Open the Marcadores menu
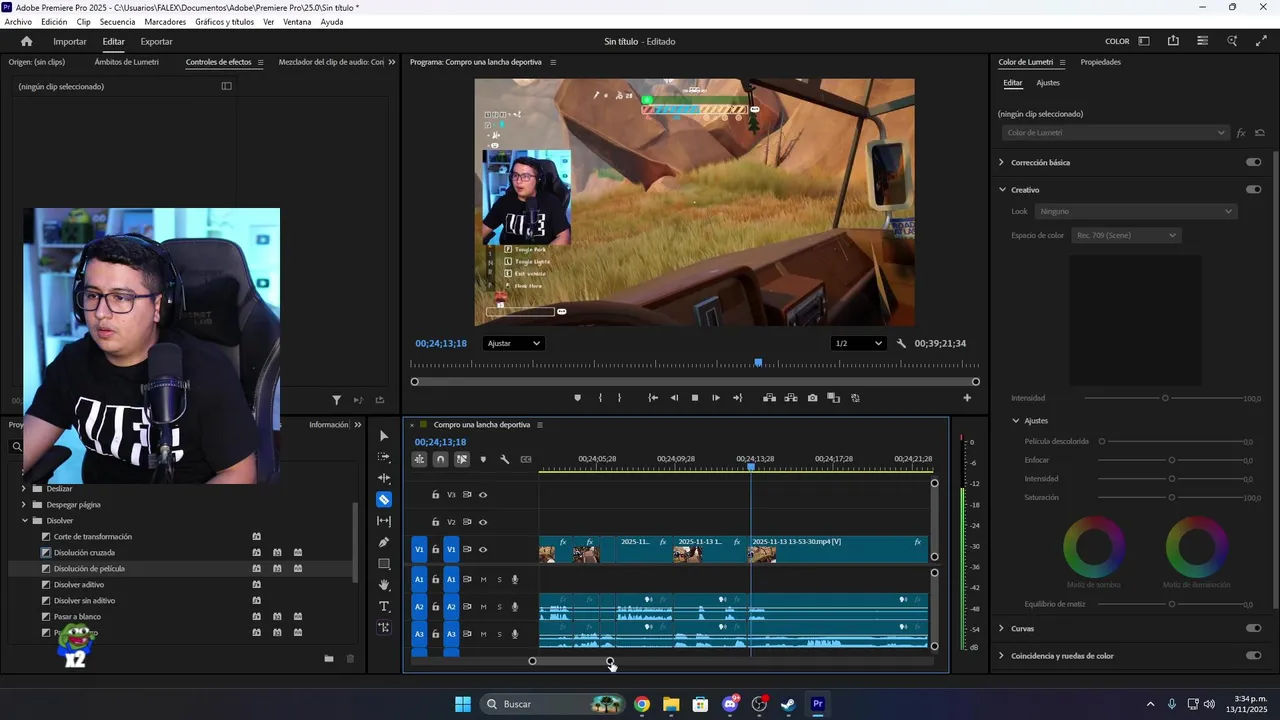1280x720 pixels. click(165, 22)
